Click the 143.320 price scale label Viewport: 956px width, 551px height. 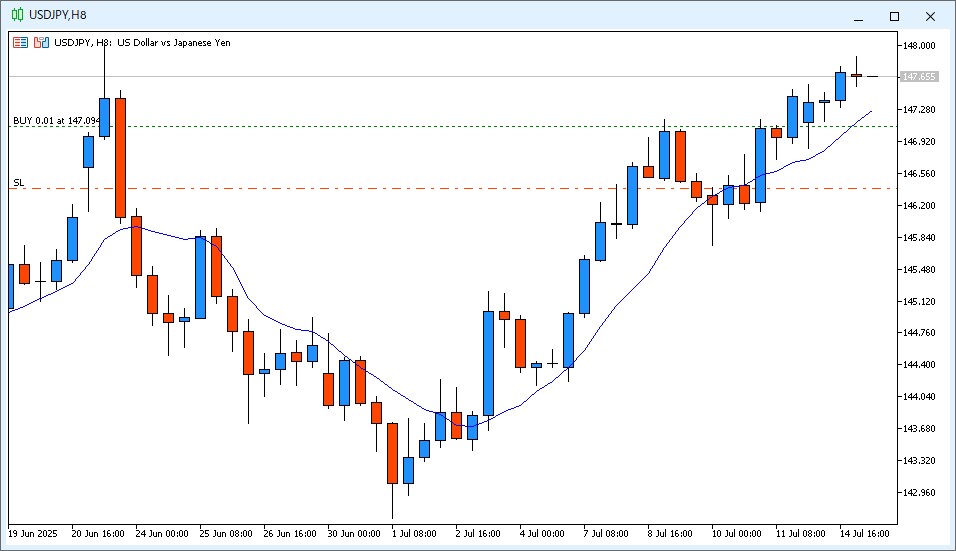point(919,461)
